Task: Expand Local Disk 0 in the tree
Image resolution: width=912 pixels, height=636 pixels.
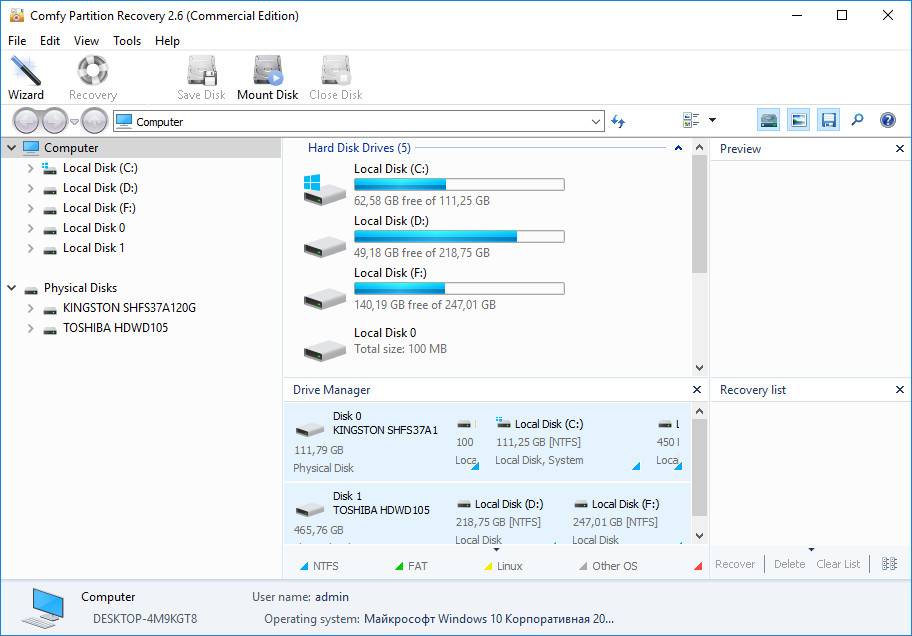Action: click(30, 228)
